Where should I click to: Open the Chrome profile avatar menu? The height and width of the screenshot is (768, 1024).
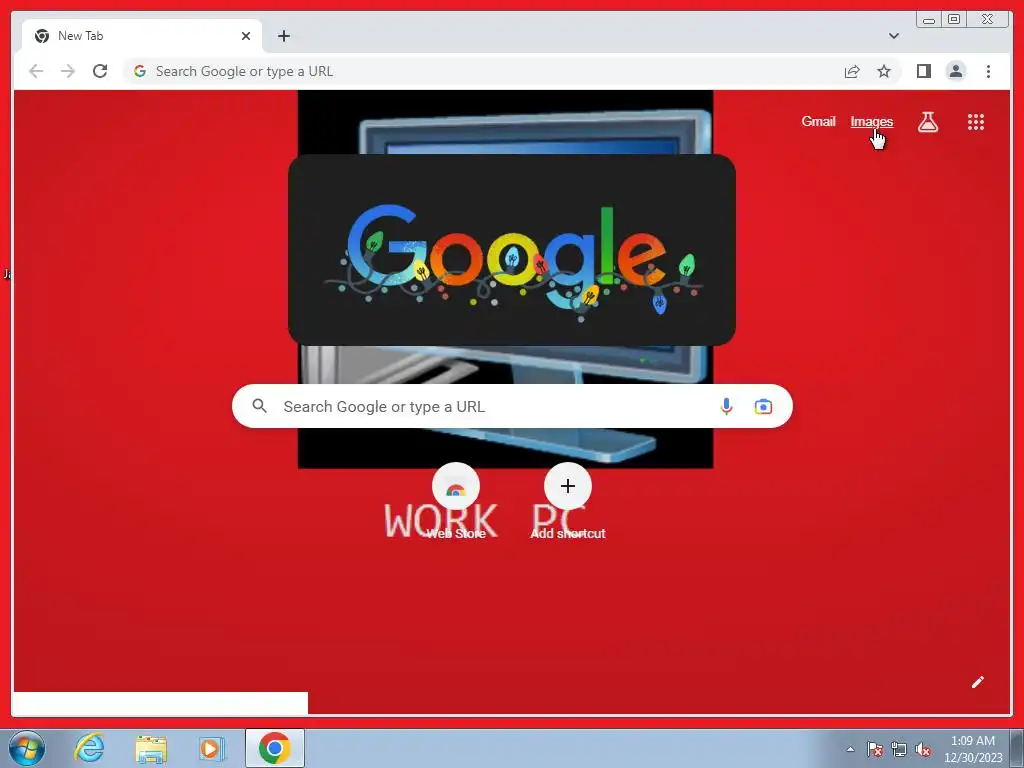pyautogui.click(x=955, y=71)
